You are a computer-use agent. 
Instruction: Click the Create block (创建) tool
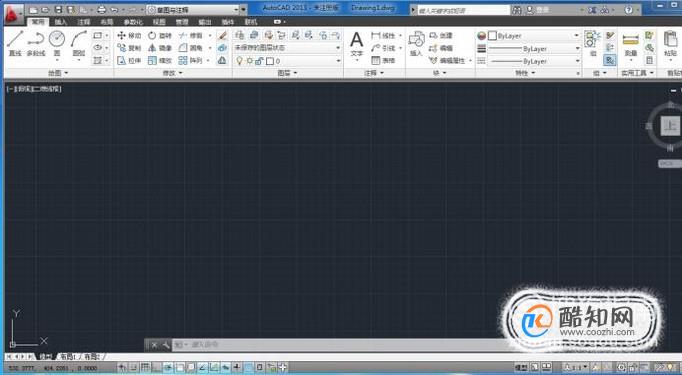click(441, 36)
